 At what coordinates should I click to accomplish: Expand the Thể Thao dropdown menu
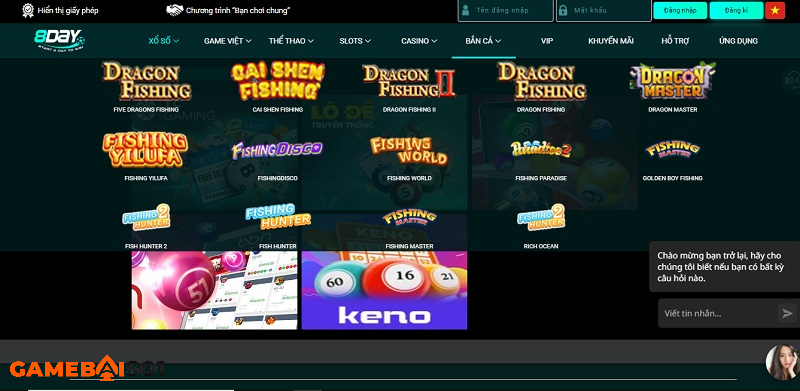[291, 41]
